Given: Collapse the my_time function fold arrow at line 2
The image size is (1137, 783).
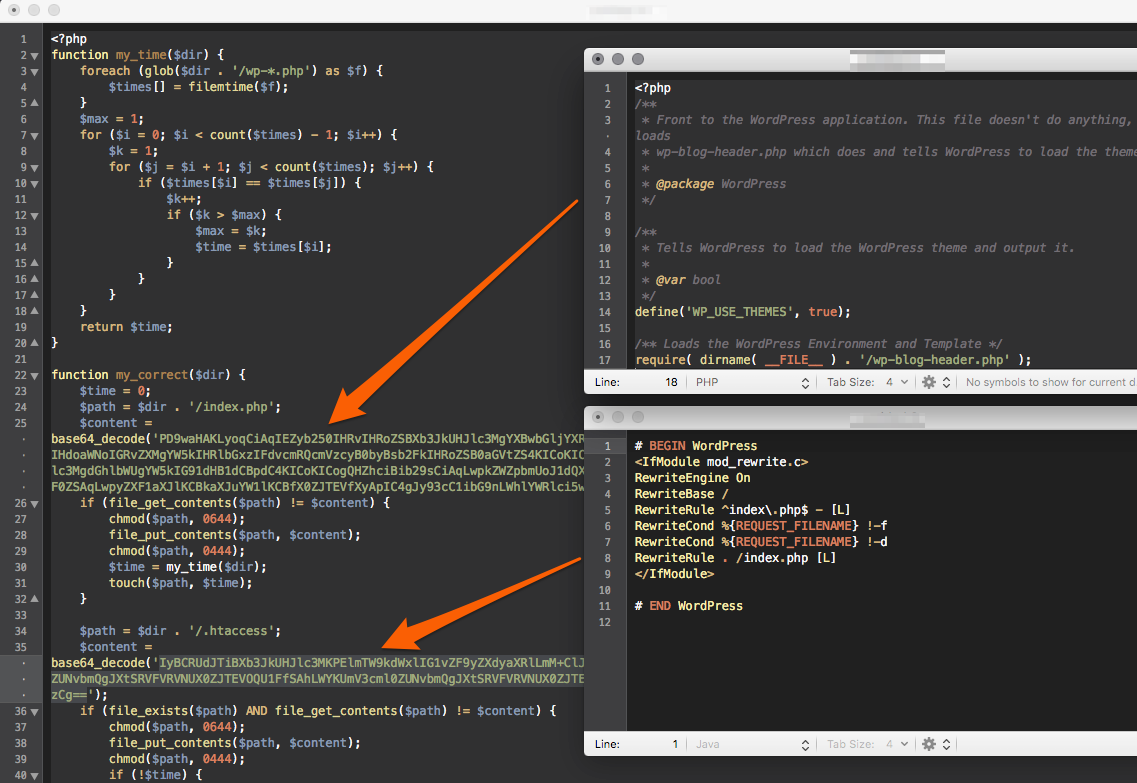Looking at the screenshot, I should pos(34,56).
